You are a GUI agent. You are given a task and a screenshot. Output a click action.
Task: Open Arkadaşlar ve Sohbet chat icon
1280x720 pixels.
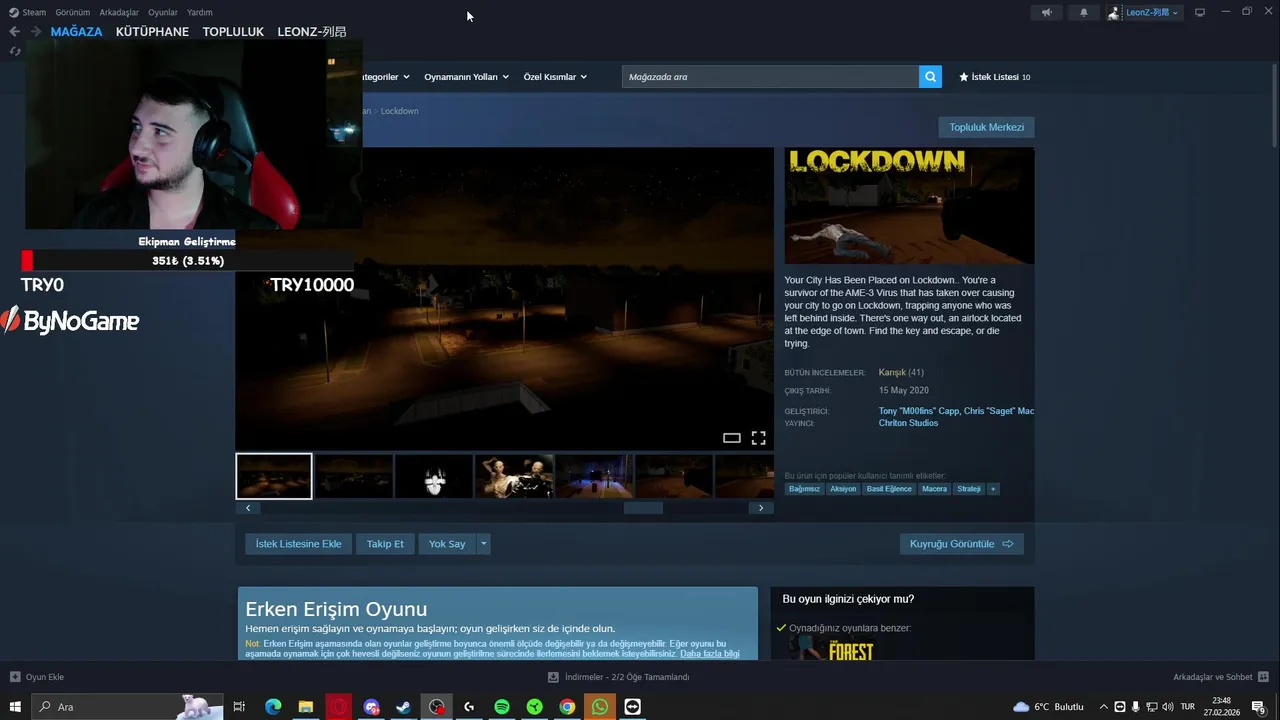[x=1263, y=677]
